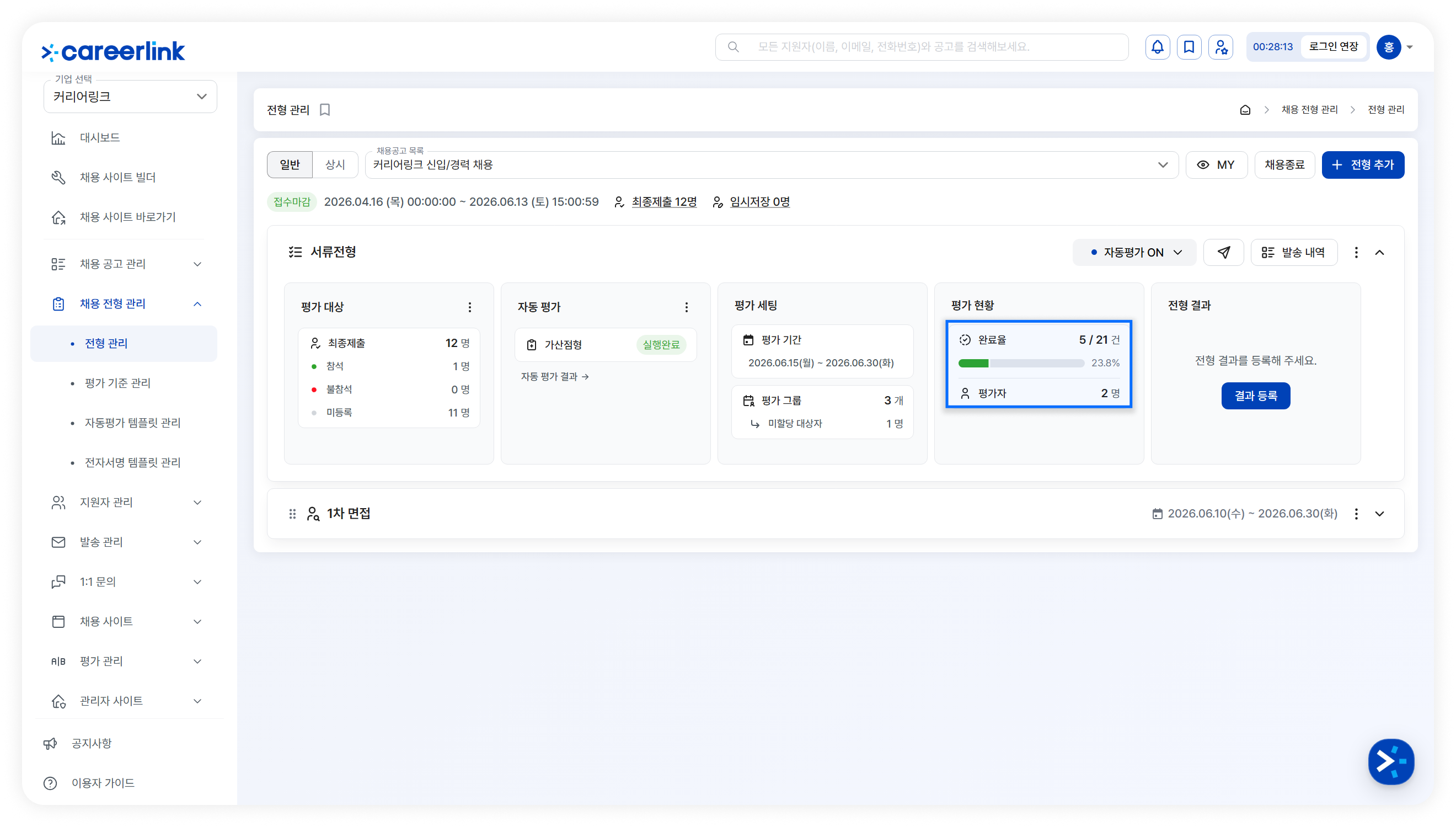Click the 로그인 연장 button
Image resolution: width=1456 pixels, height=827 pixels.
tap(1333, 47)
